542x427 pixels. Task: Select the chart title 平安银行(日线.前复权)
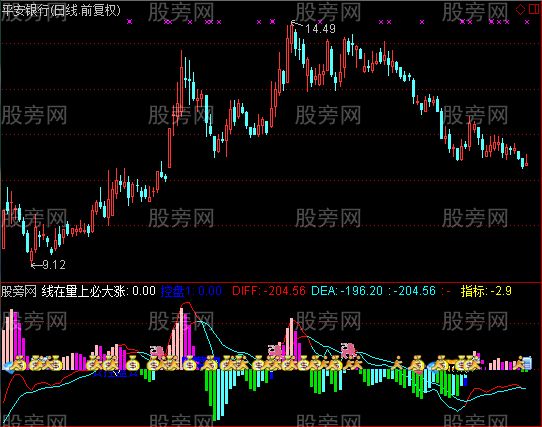[x=61, y=10]
